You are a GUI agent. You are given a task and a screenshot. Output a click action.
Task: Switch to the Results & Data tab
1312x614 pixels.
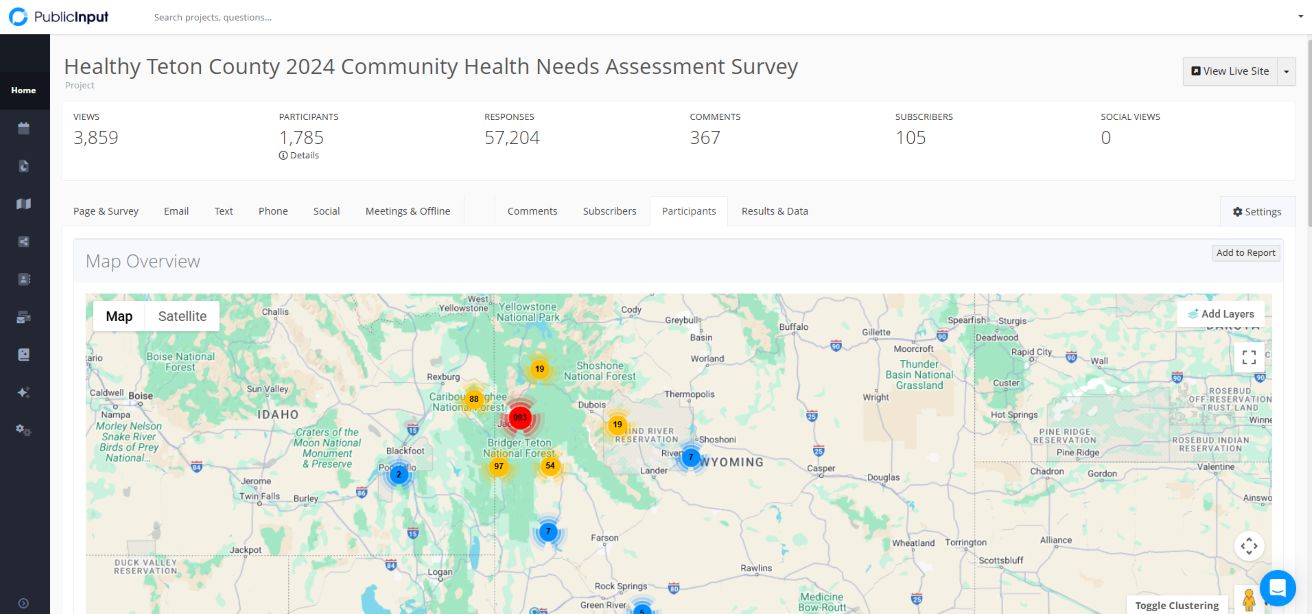click(x=774, y=211)
